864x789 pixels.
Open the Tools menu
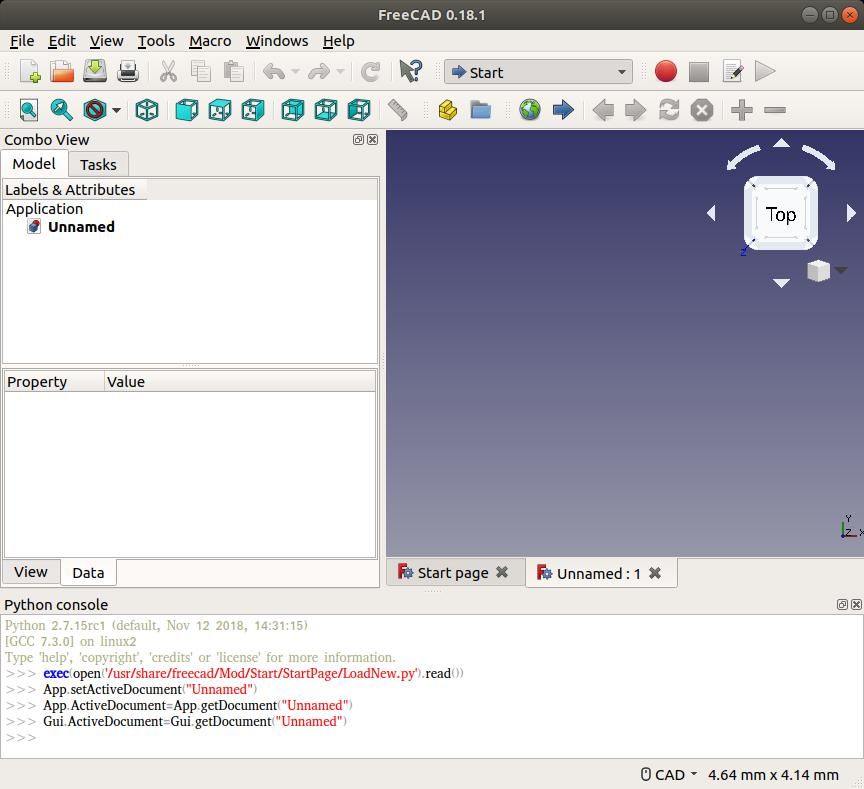point(156,41)
